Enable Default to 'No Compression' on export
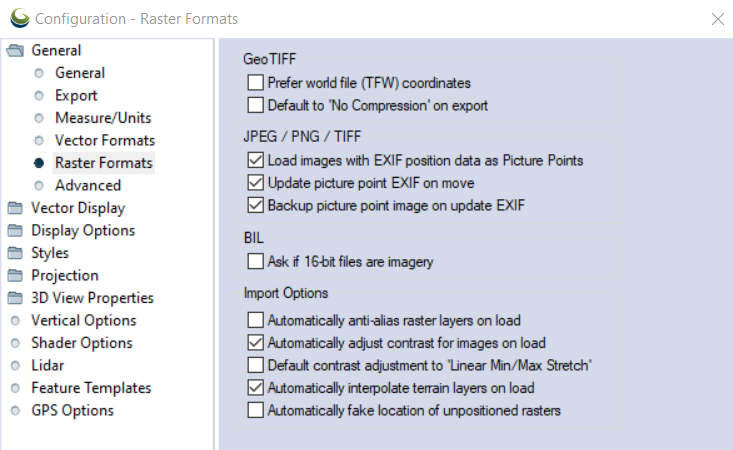 255,105
